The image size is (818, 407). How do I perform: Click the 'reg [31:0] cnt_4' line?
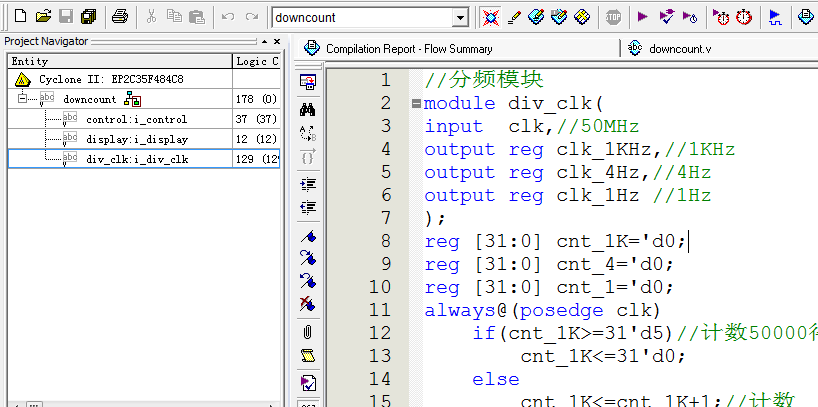[549, 264]
